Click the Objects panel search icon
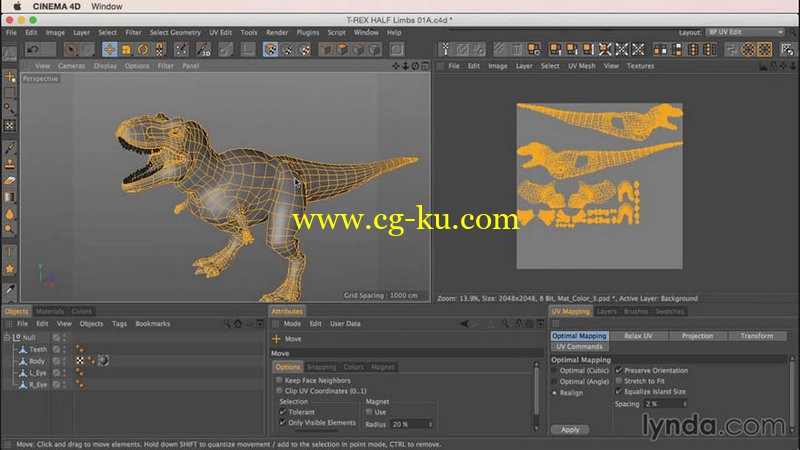Screen dimensions: 800x450 227,323
